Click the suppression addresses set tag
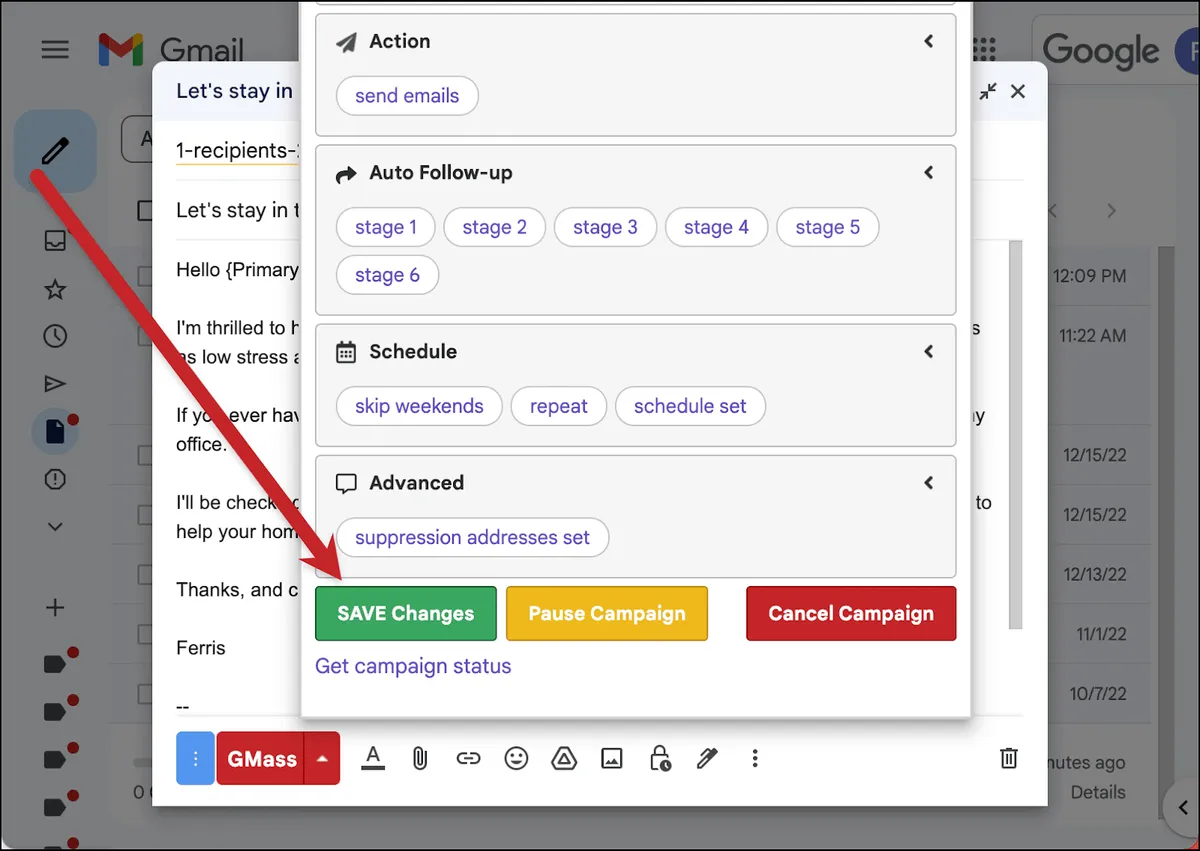Screen dimensions: 1200x851 point(472,537)
